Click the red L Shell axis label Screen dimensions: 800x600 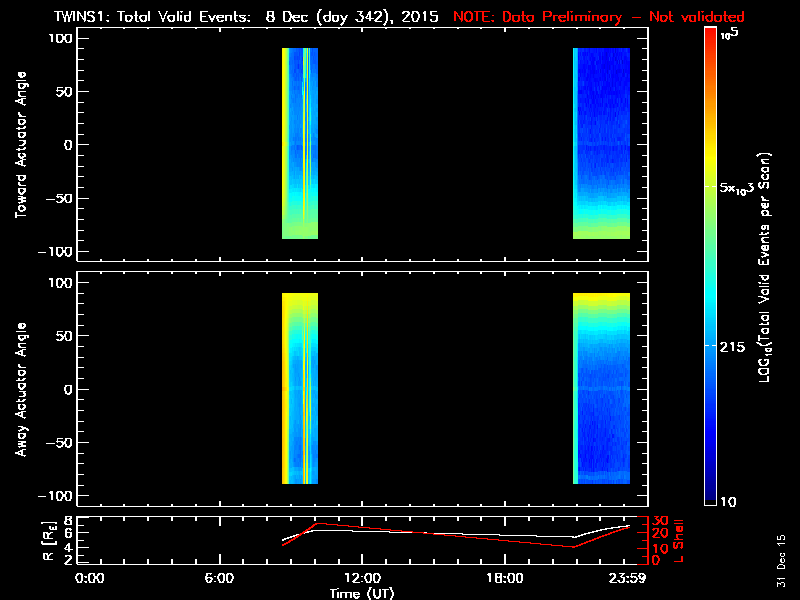tap(678, 540)
